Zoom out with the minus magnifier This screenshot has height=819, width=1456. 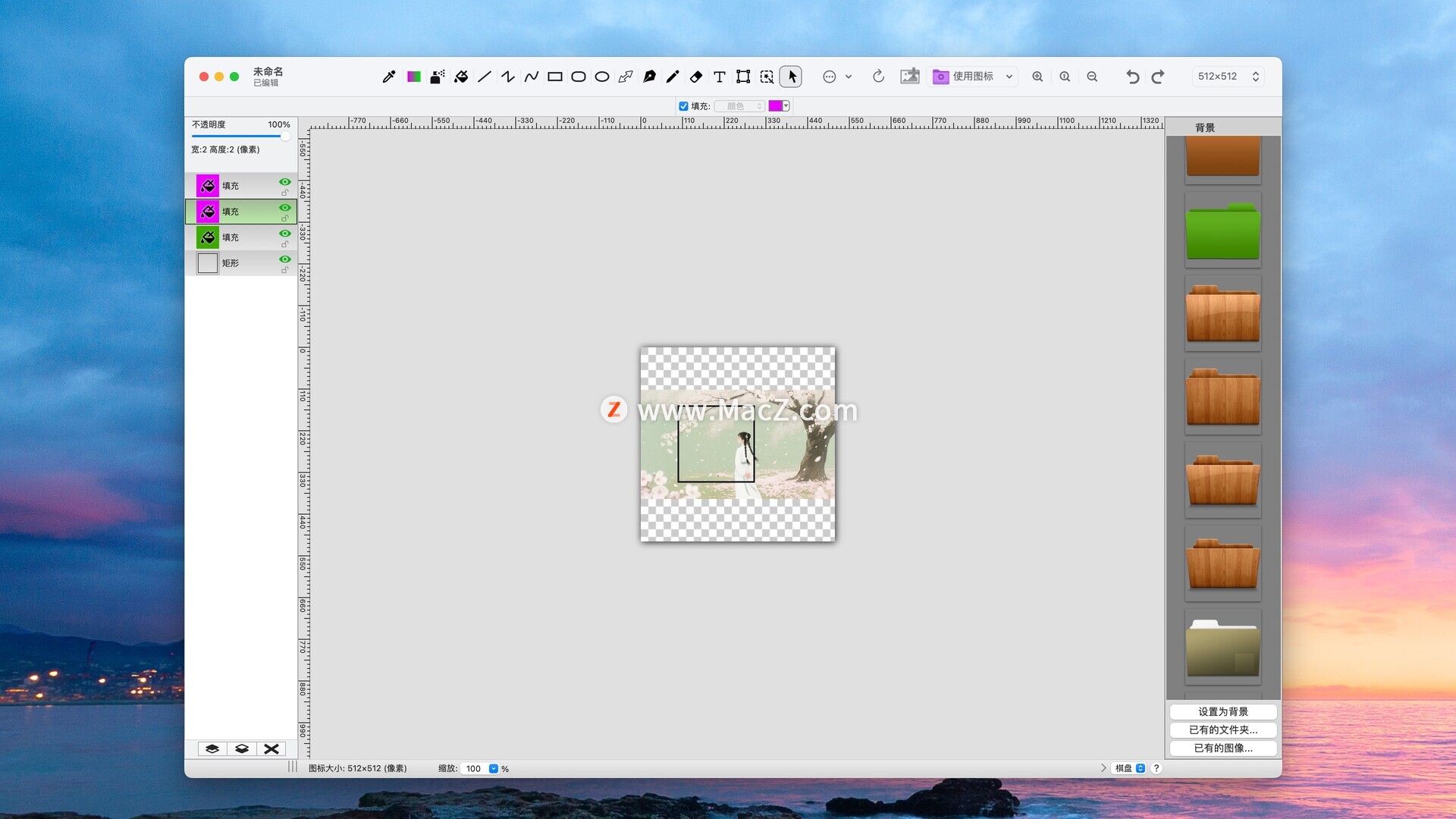click(x=1092, y=77)
